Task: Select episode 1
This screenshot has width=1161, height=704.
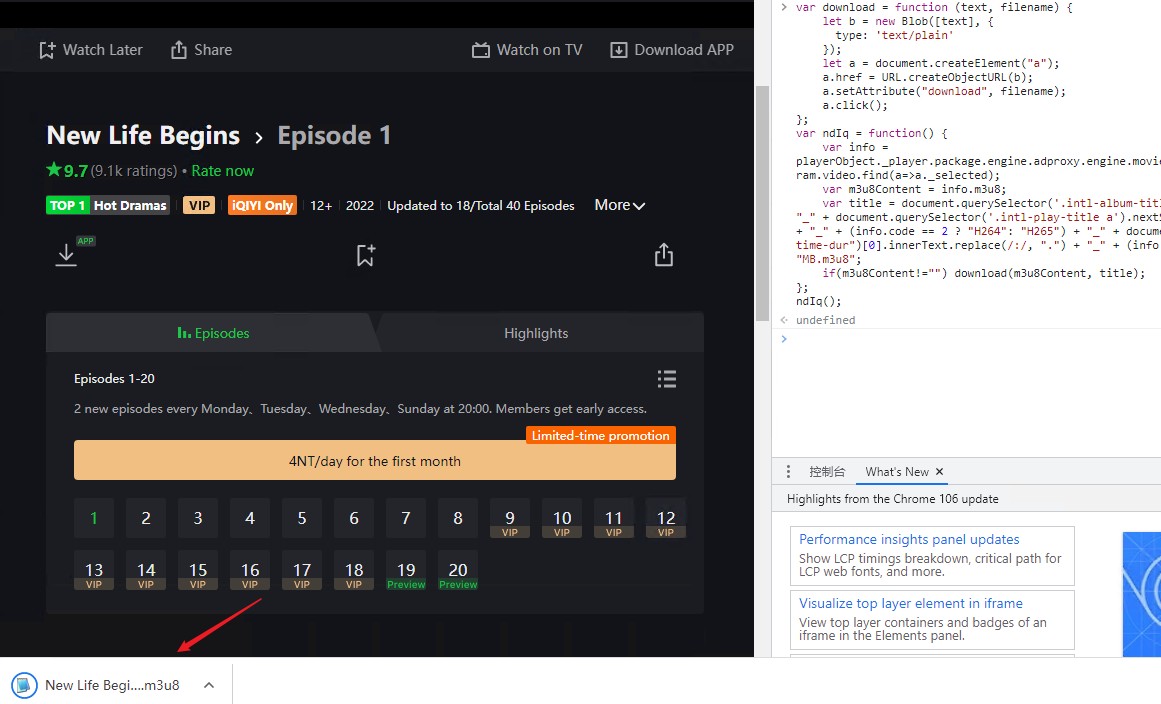Action: coord(94,517)
